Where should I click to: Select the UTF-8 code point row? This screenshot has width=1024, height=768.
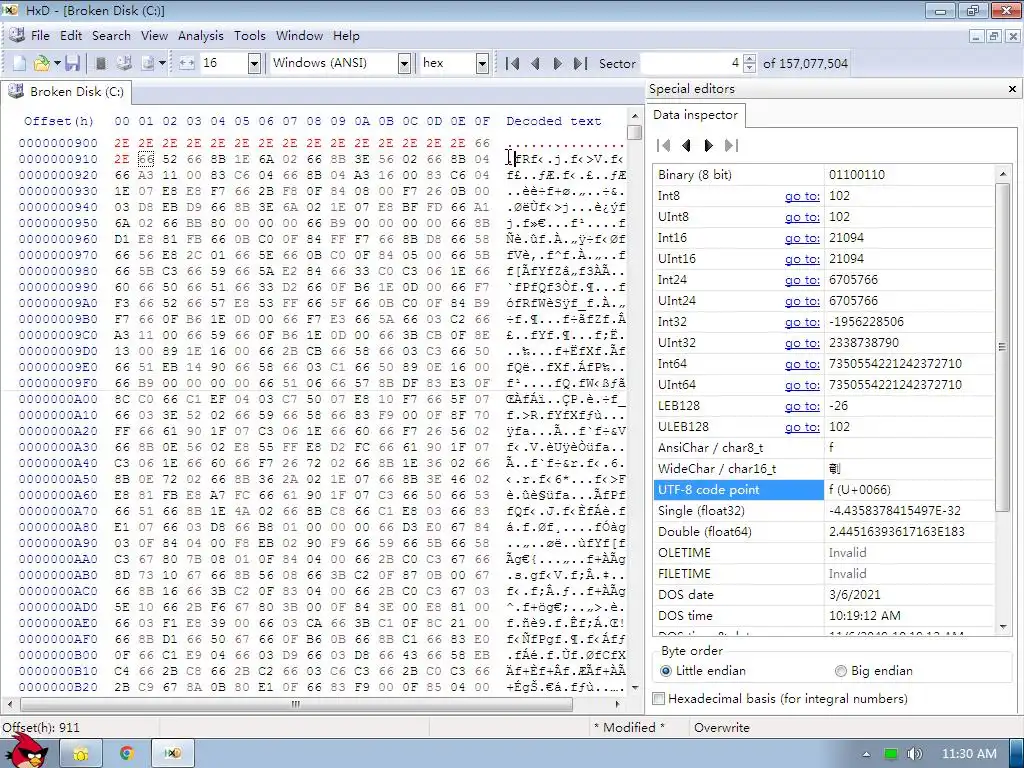[824, 490]
